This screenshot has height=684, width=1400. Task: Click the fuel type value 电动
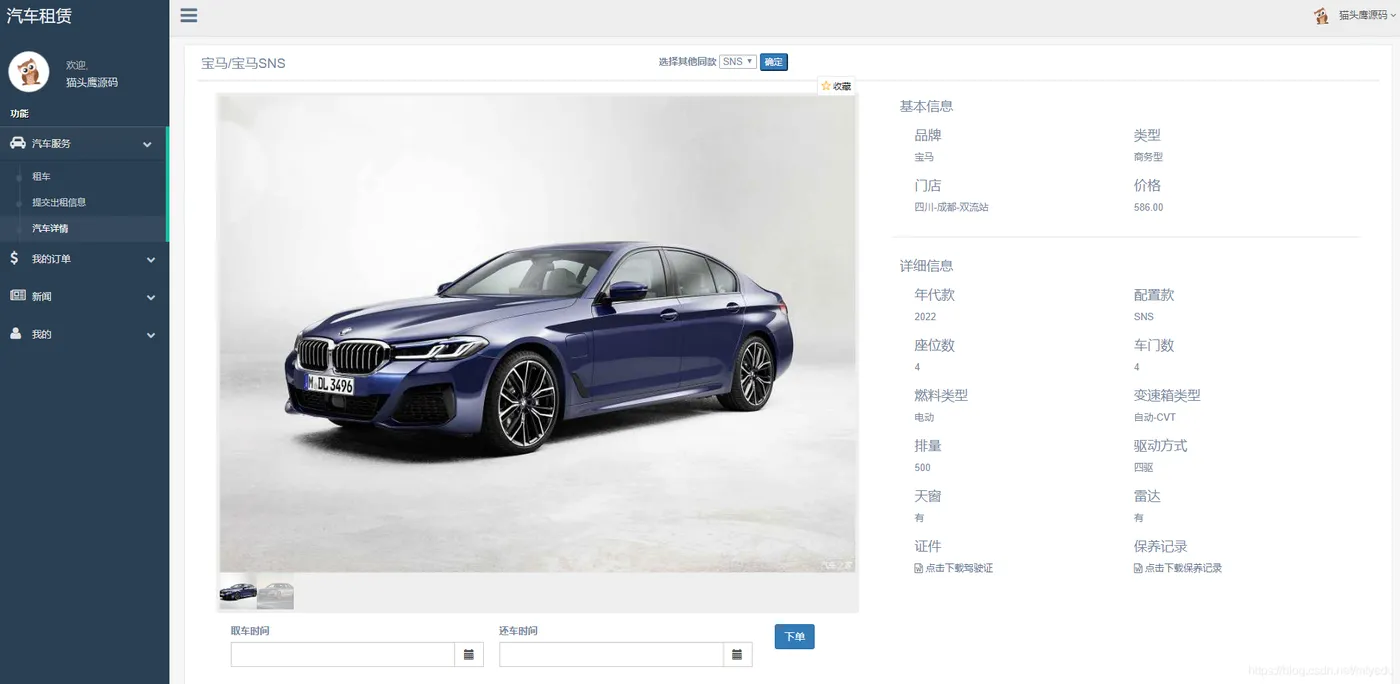pos(924,417)
